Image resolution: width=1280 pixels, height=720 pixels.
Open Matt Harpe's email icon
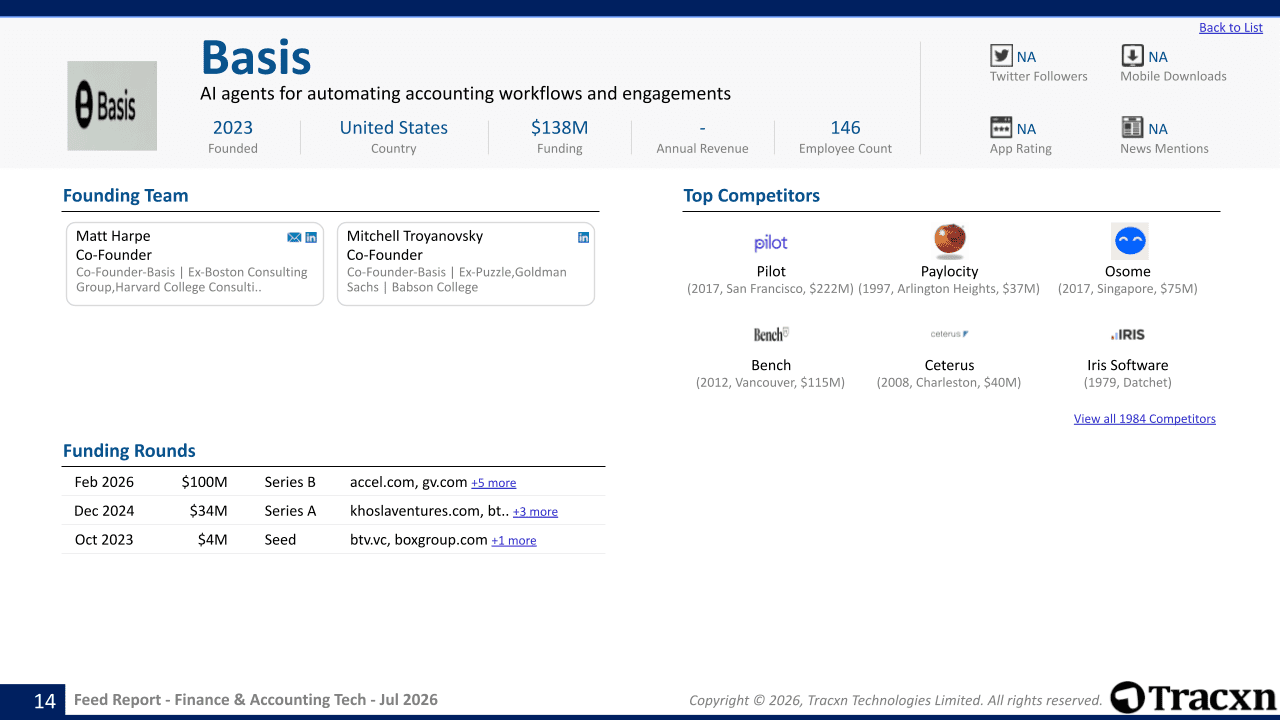point(294,237)
